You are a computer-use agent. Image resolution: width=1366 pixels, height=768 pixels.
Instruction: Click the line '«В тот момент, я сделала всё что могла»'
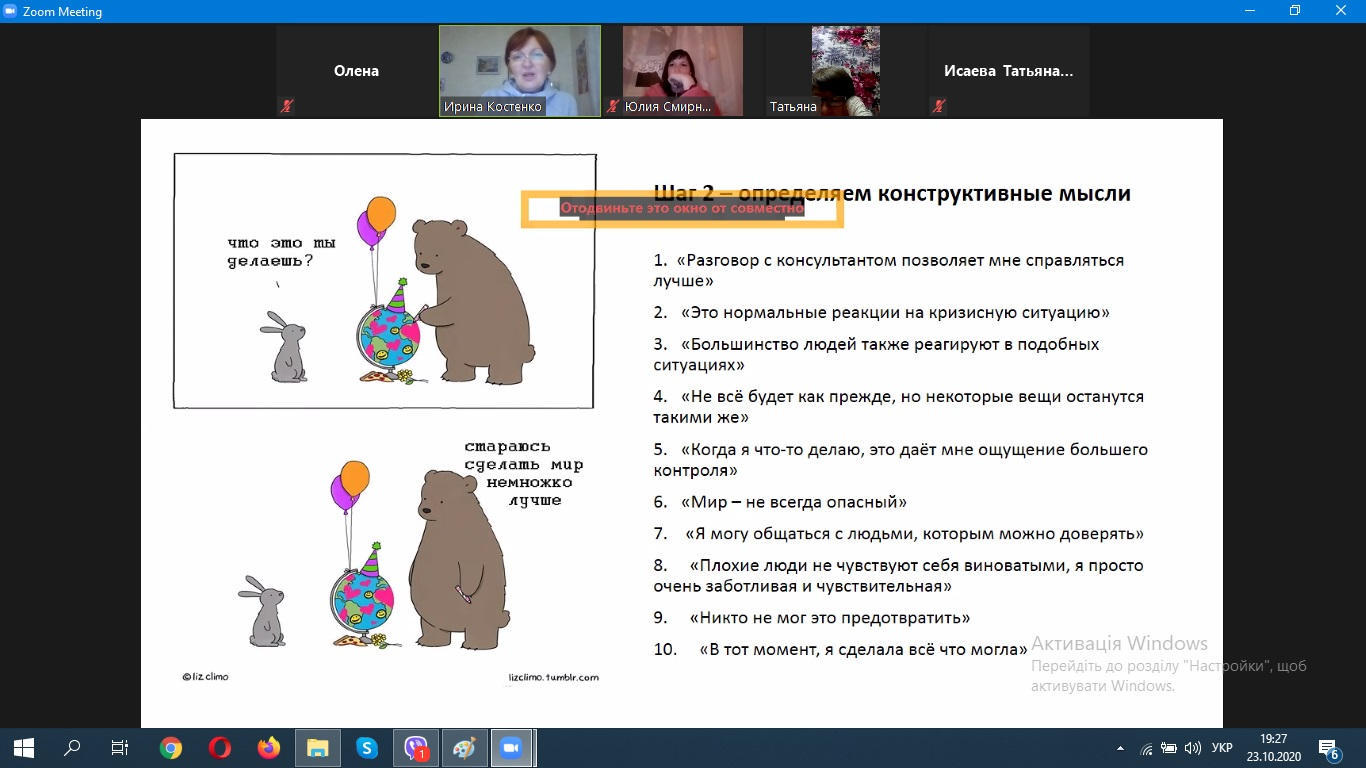(863, 649)
